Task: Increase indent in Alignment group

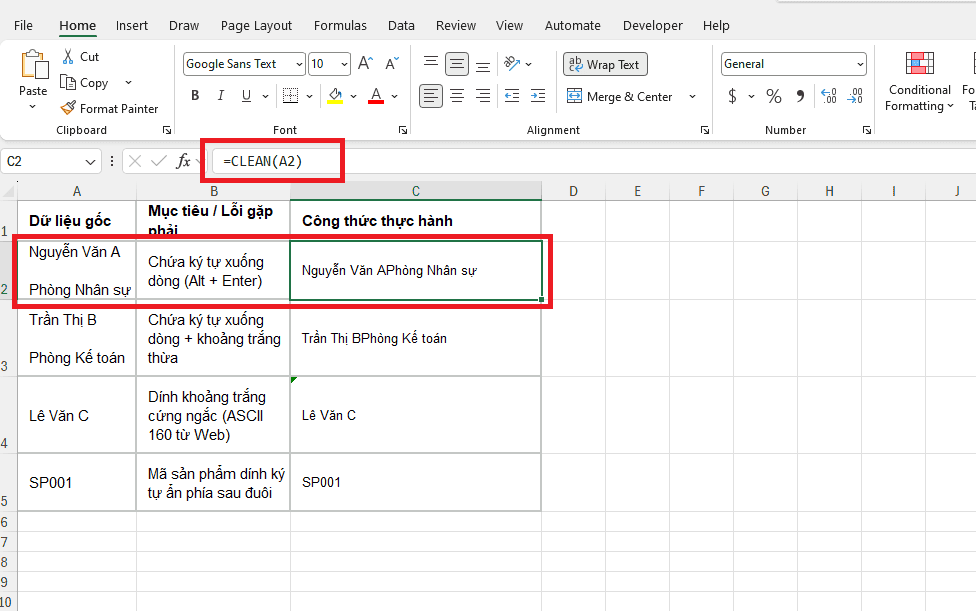Action: coord(538,96)
